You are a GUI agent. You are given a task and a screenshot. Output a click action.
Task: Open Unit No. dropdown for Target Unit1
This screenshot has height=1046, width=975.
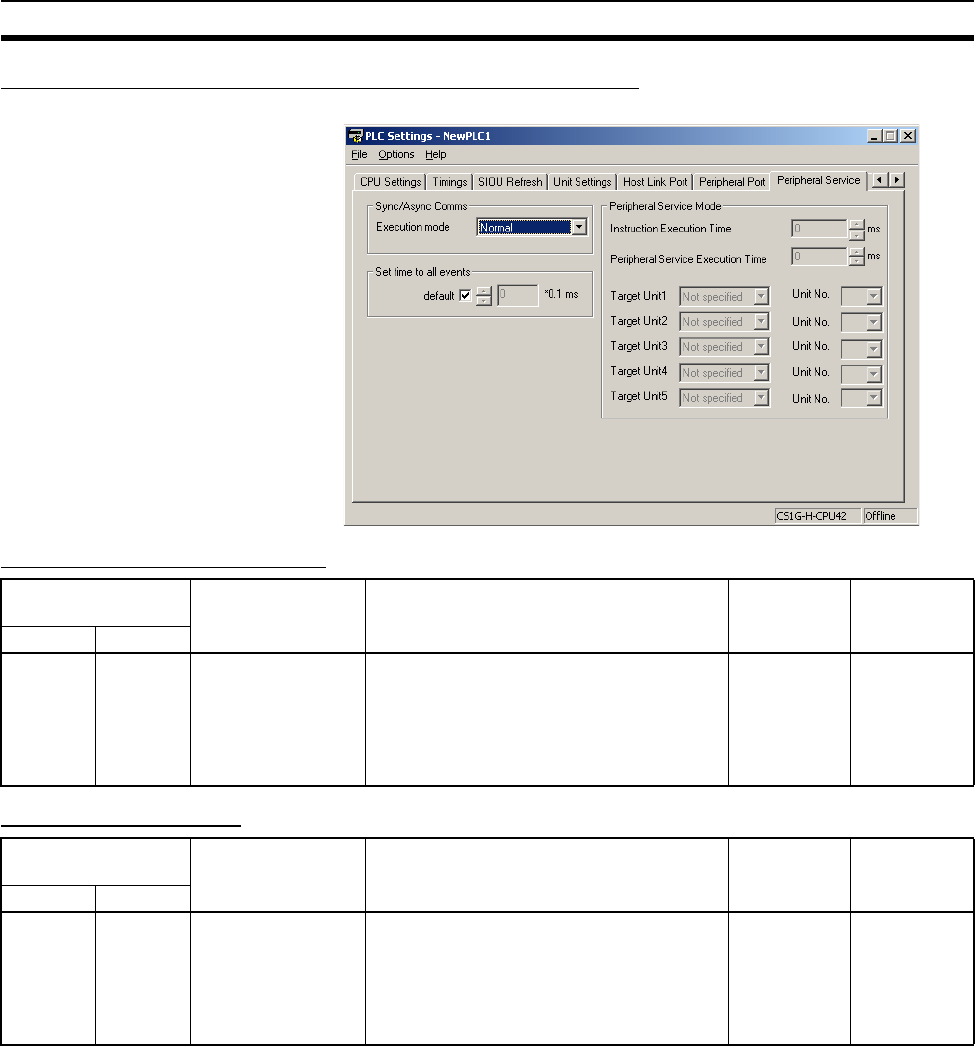(862, 296)
